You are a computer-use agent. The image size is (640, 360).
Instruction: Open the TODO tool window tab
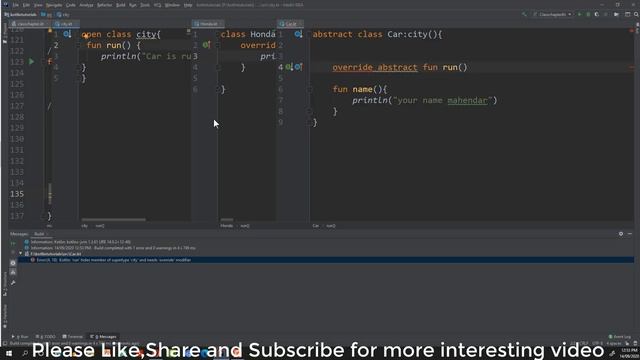(x=45, y=337)
